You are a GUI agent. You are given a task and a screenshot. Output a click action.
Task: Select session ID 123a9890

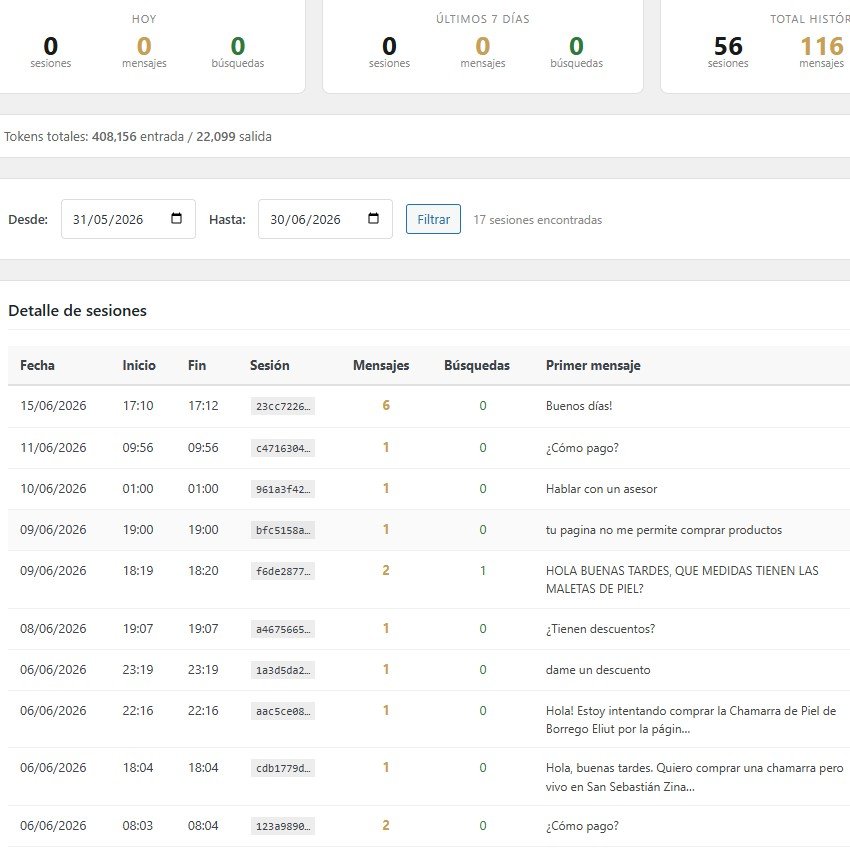[x=283, y=826]
